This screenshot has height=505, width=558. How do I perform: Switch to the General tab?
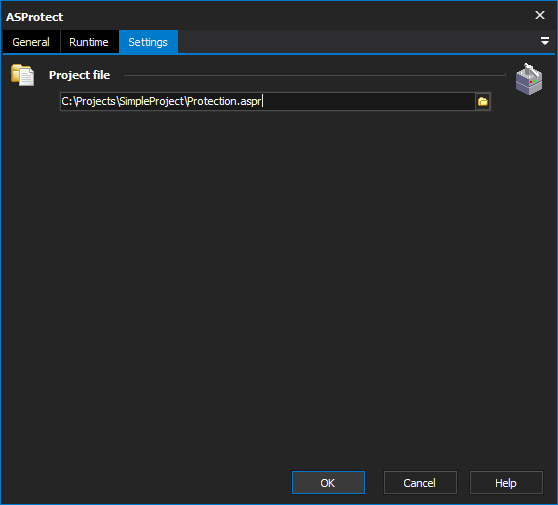tap(31, 42)
